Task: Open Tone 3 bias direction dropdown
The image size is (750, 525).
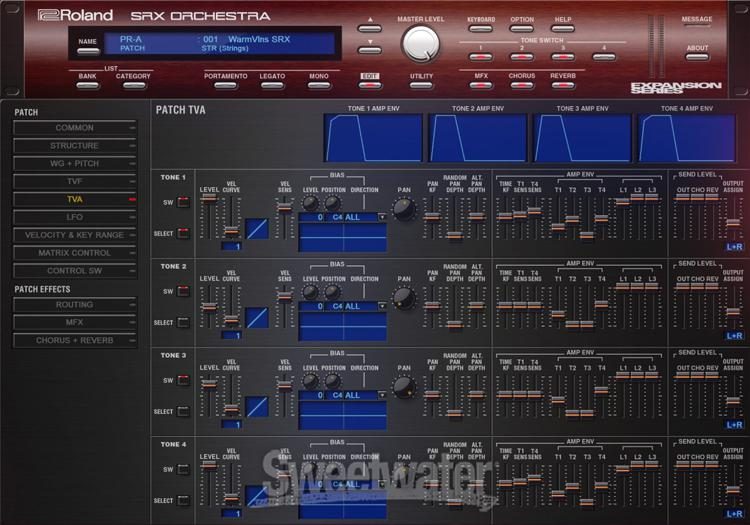Action: (x=382, y=395)
